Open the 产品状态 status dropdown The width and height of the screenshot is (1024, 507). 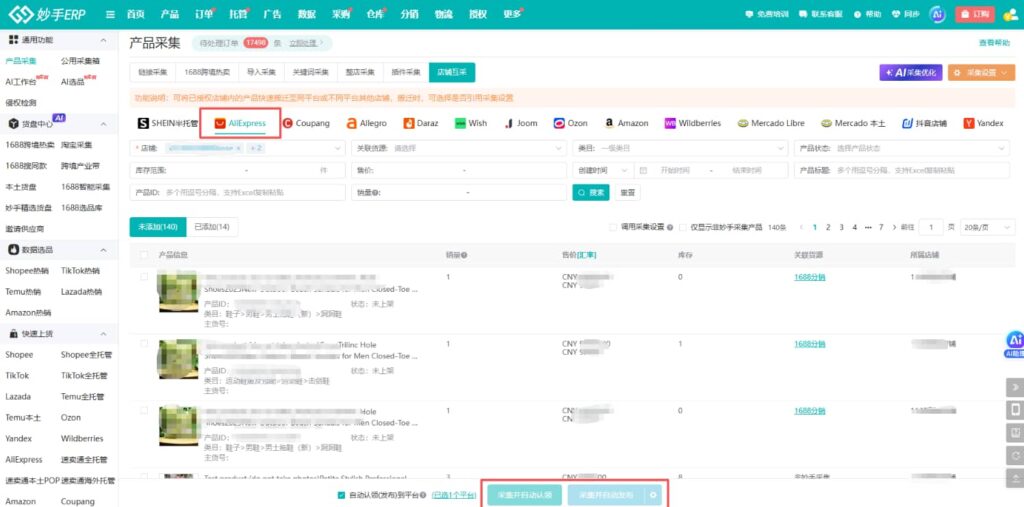tap(902, 148)
